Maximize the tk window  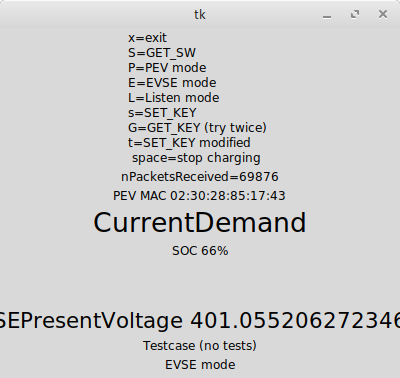(355, 14)
